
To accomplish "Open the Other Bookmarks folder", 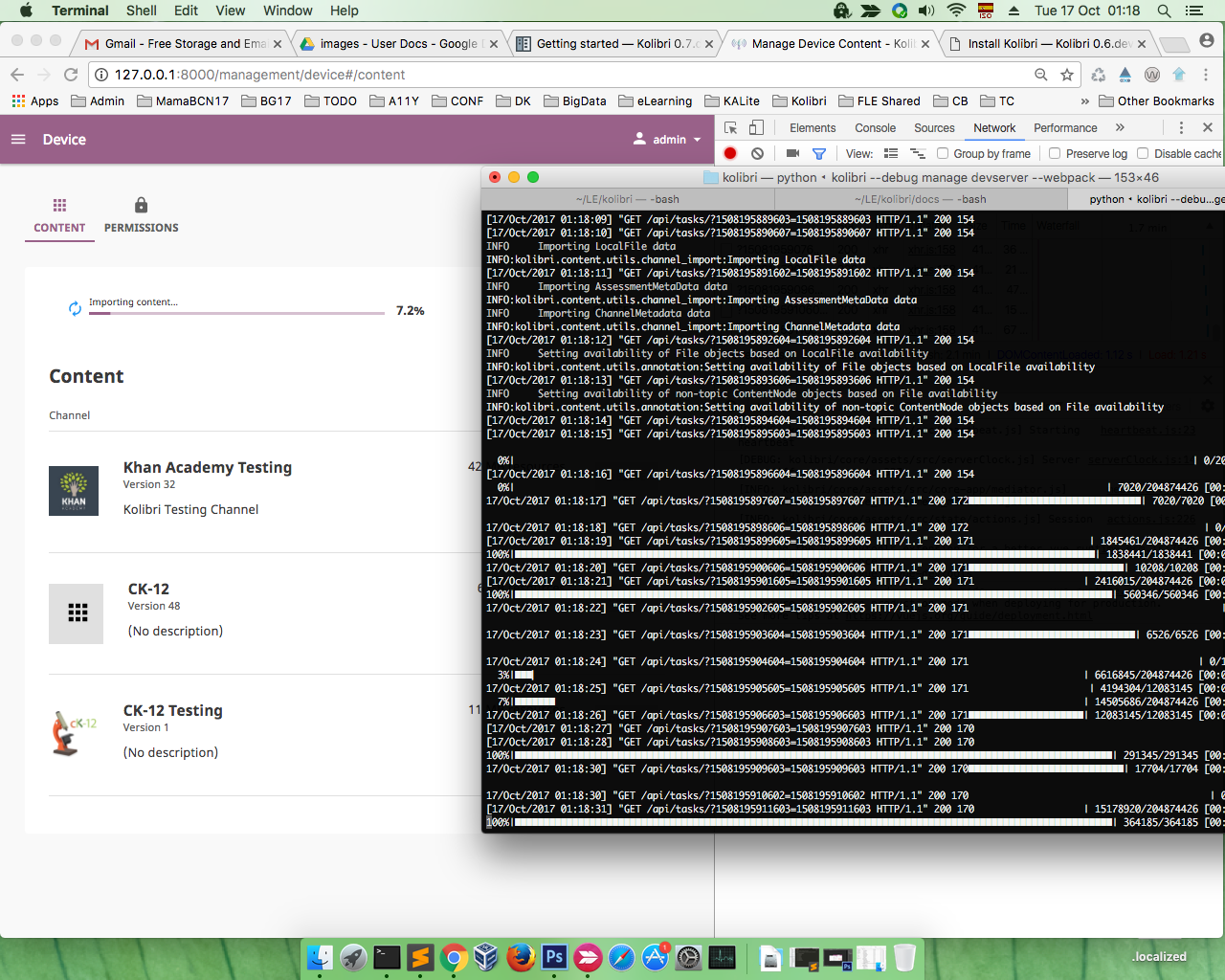I will click(x=1157, y=101).
